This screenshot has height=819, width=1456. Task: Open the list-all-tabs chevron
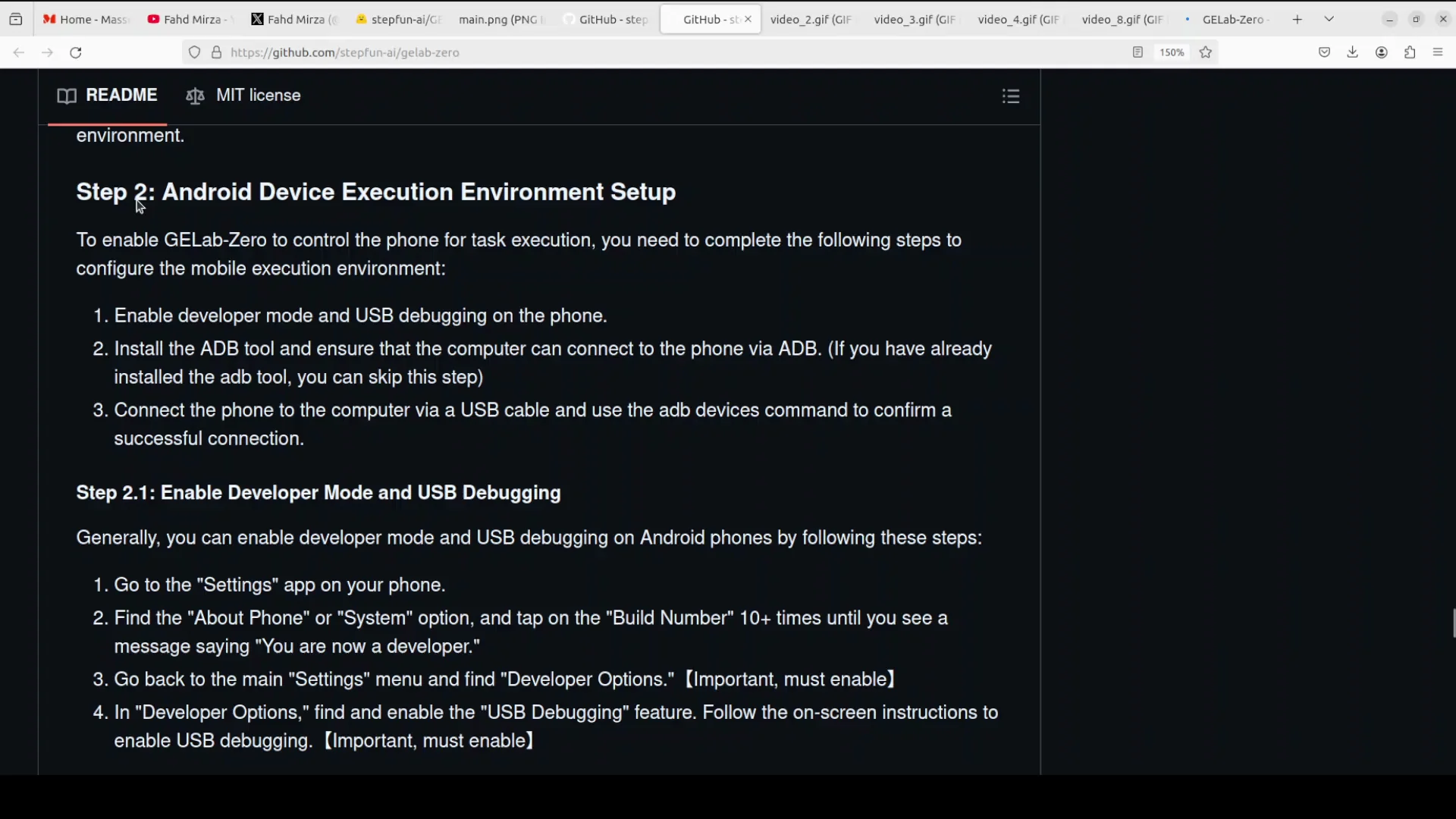(1329, 18)
